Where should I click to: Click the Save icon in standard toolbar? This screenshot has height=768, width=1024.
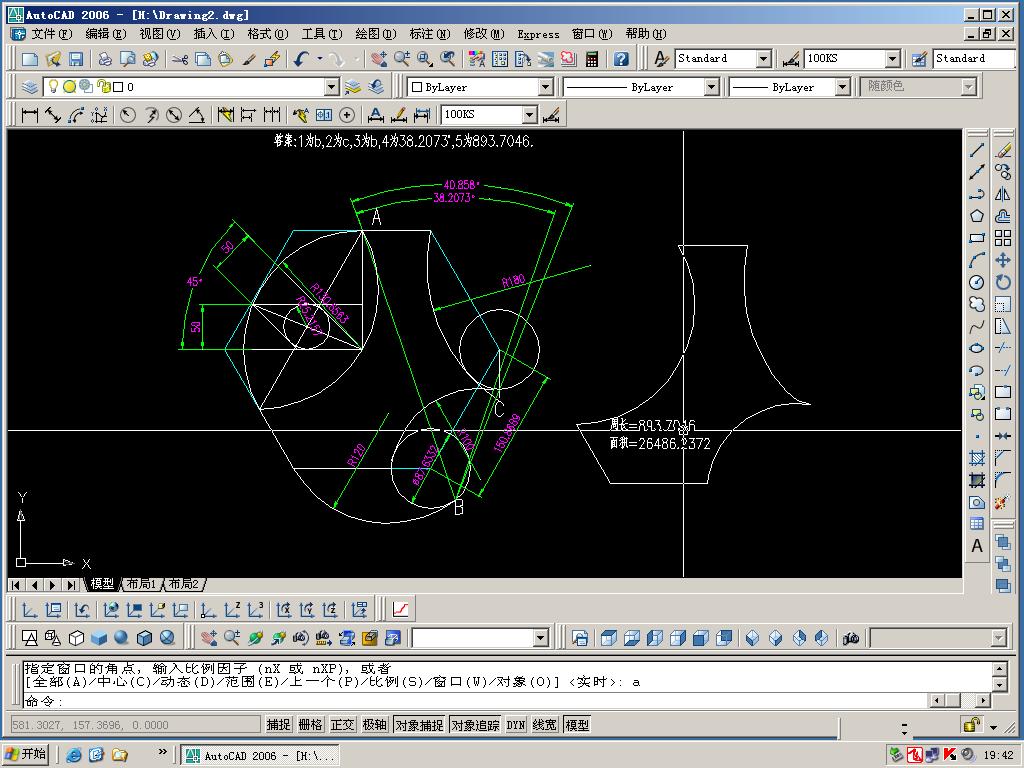[x=76, y=59]
